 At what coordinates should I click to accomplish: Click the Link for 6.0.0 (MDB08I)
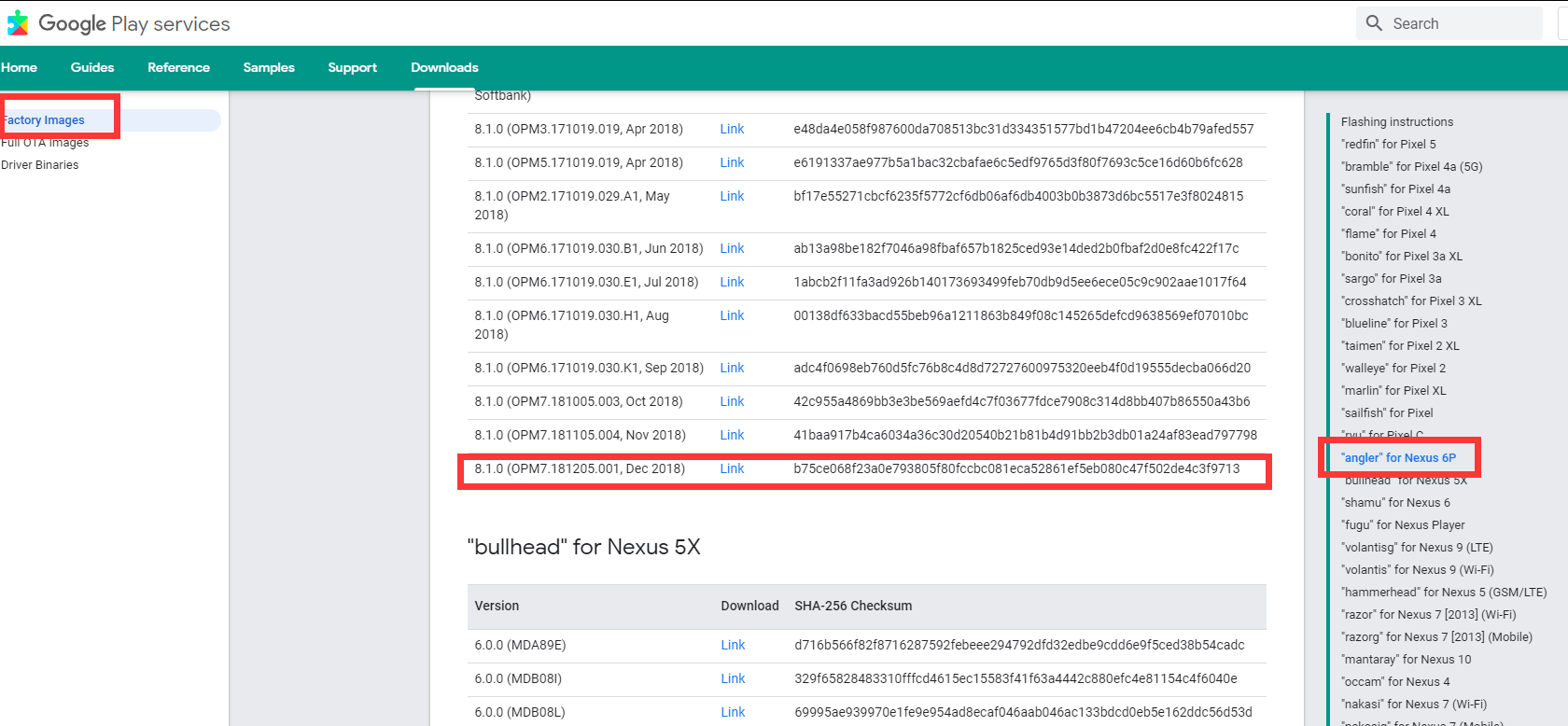[733, 678]
